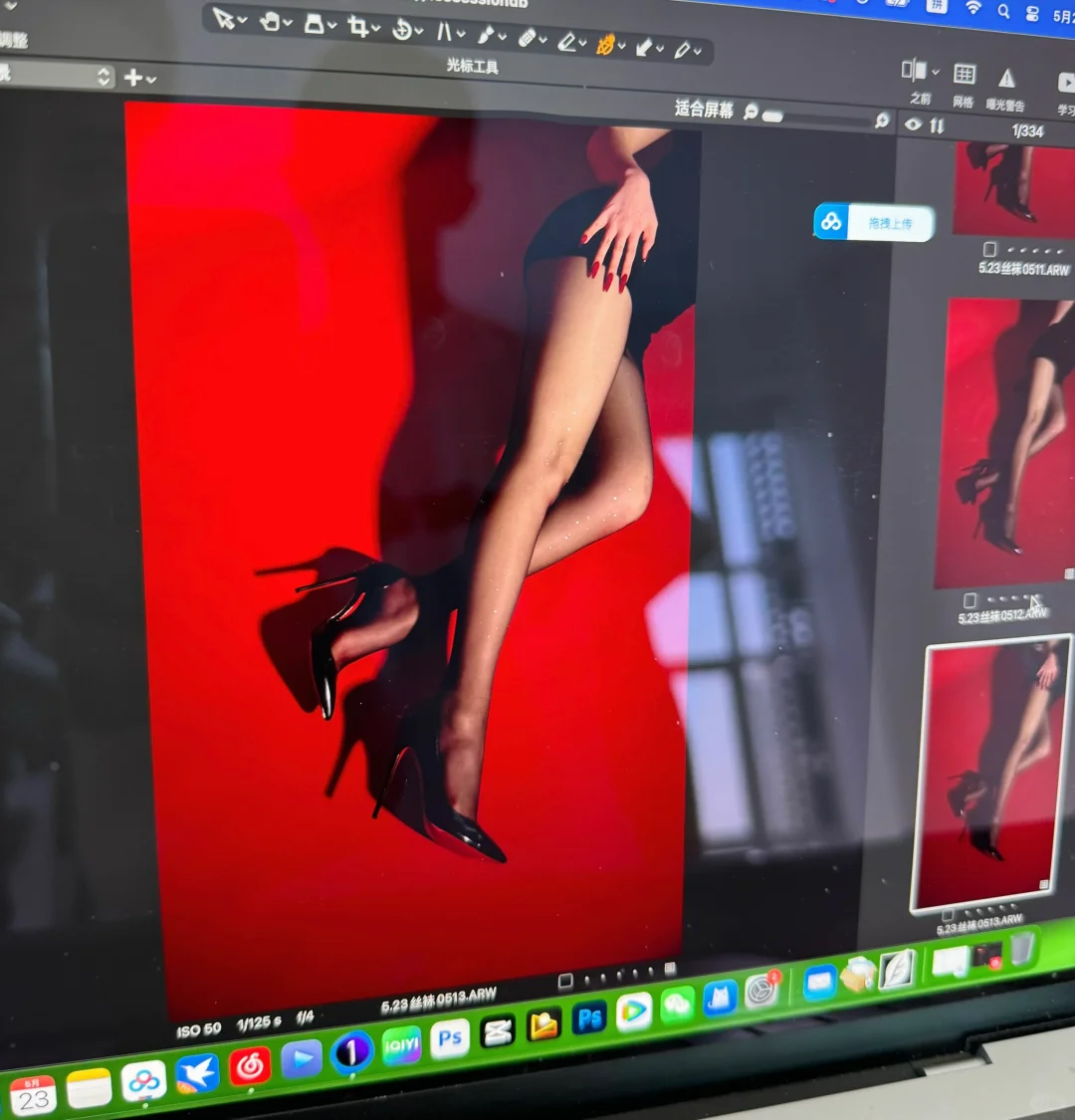Toggle the exposure warning (曝光警告) triangle
Viewport: 1075px width, 1120px height.
pos(1006,77)
